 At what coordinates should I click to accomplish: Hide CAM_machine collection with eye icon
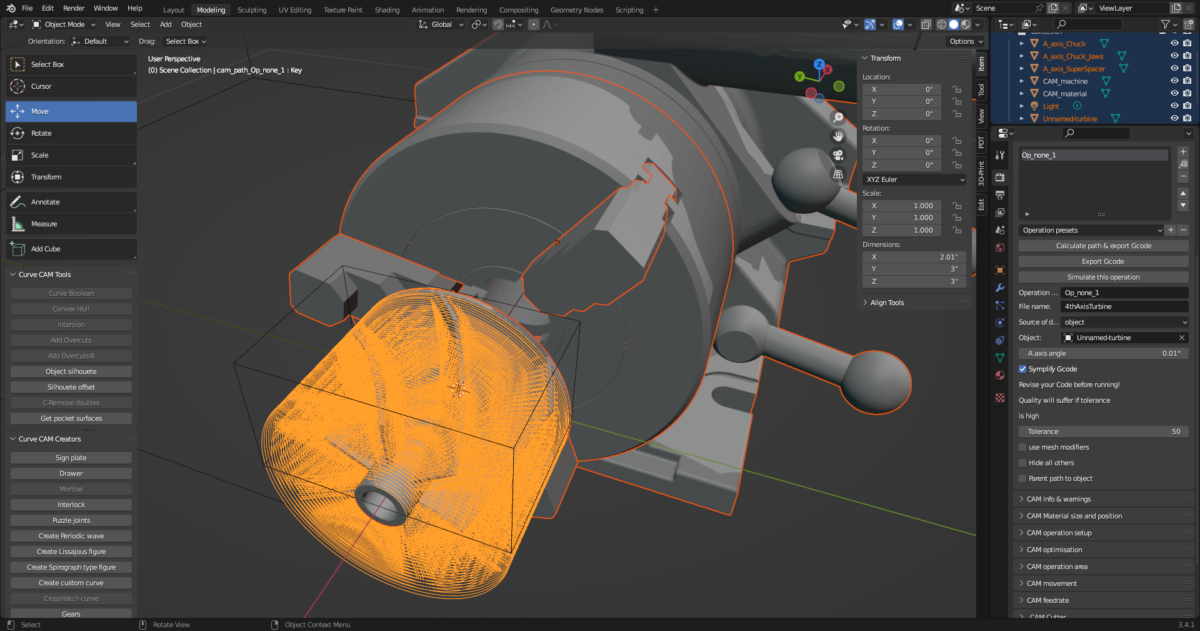(x=1174, y=81)
